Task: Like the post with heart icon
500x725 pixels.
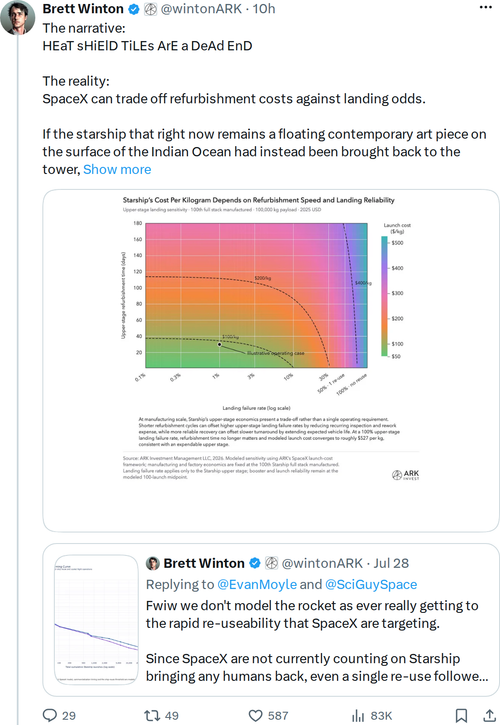Action: (x=255, y=715)
